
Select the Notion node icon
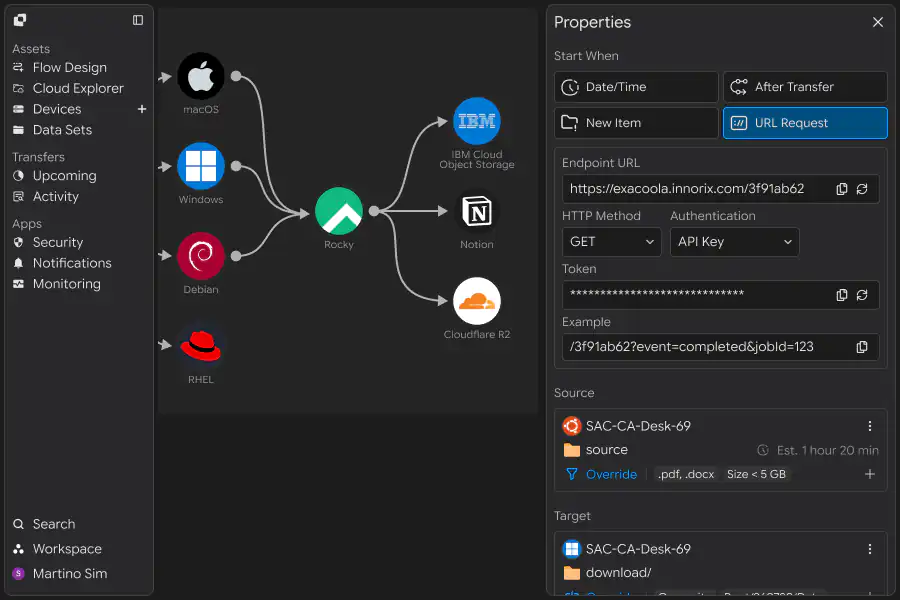click(x=476, y=211)
